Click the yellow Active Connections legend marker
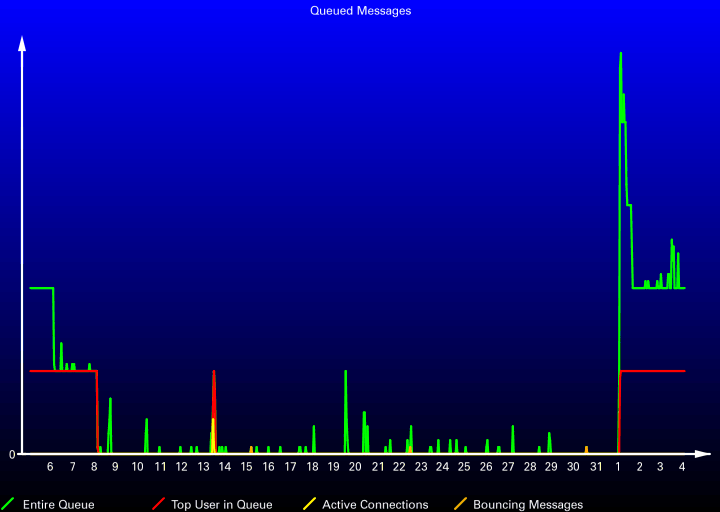720x512 pixels. click(x=309, y=503)
